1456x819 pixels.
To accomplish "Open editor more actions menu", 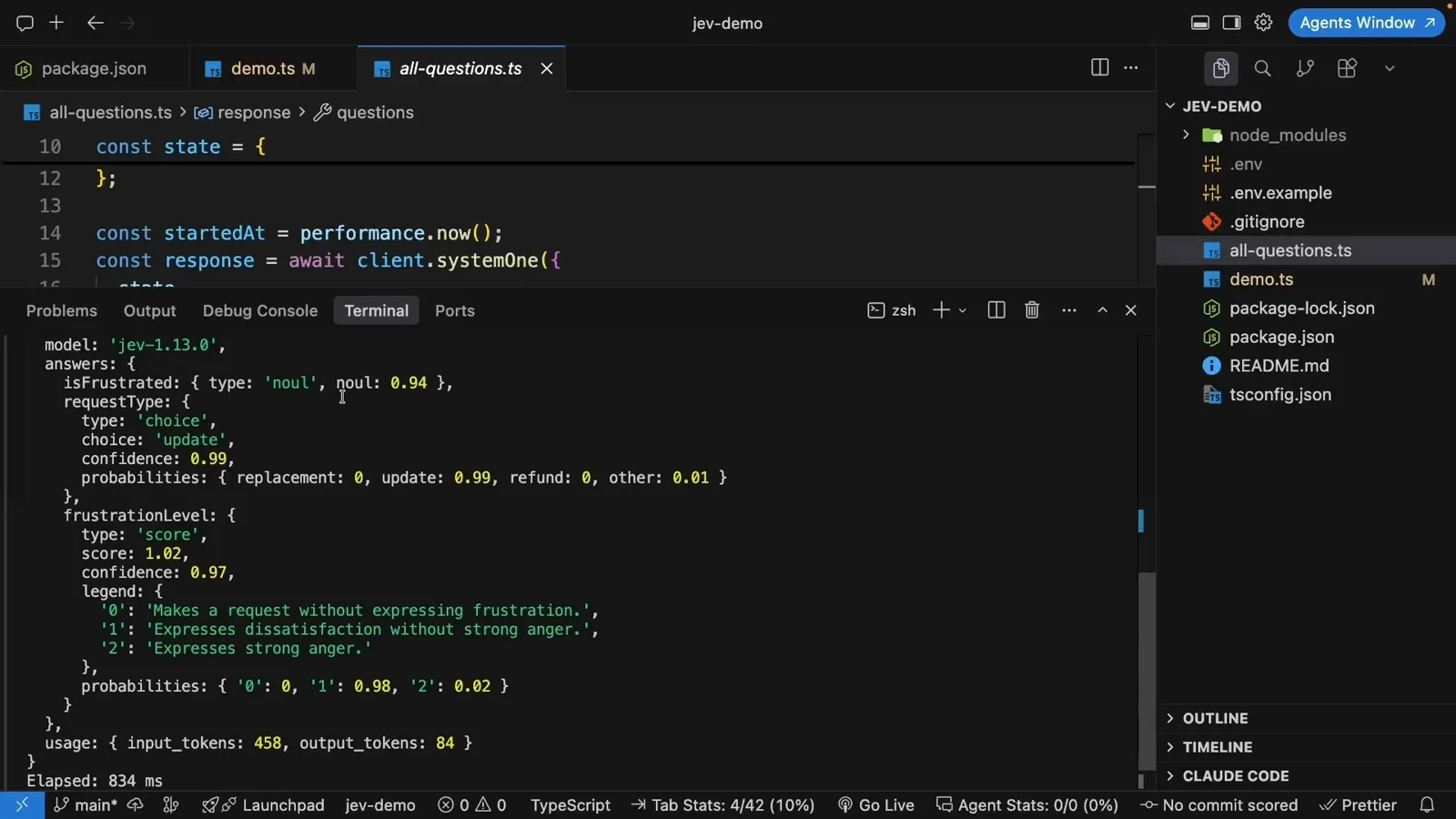I will click(x=1131, y=67).
